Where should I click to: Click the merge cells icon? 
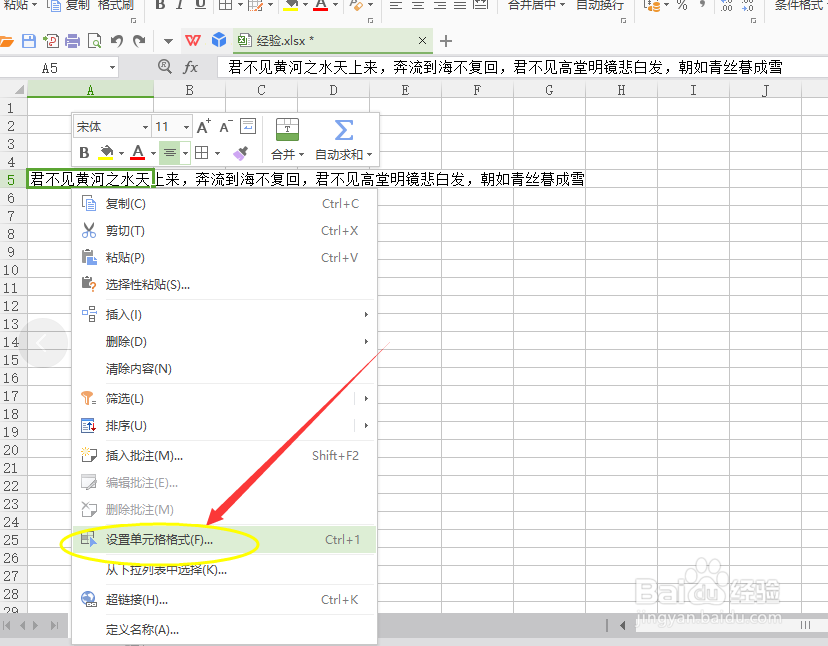(287, 129)
